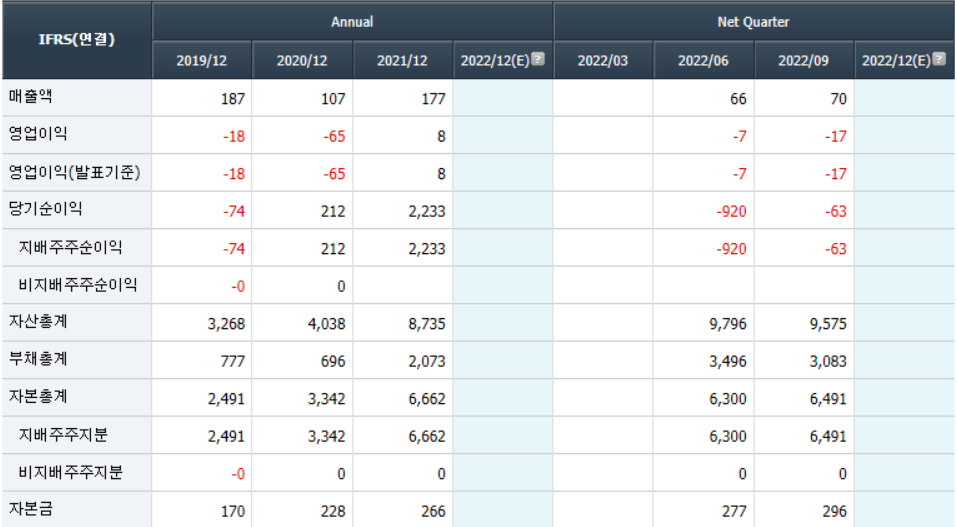Click 매출액 value 70 for 2022/09
This screenshot has height=527, width=957.
click(839, 99)
